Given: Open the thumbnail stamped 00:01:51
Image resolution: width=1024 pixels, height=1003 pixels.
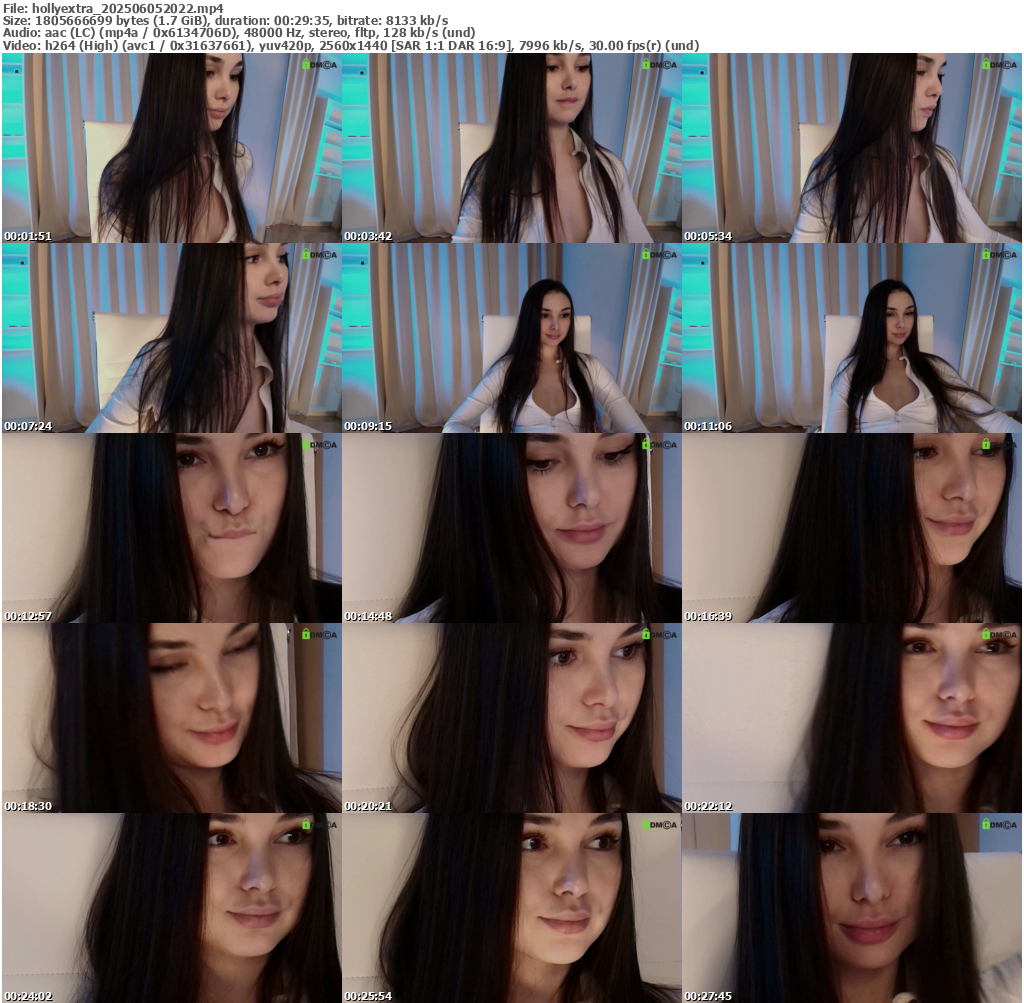Looking at the screenshot, I should (172, 148).
